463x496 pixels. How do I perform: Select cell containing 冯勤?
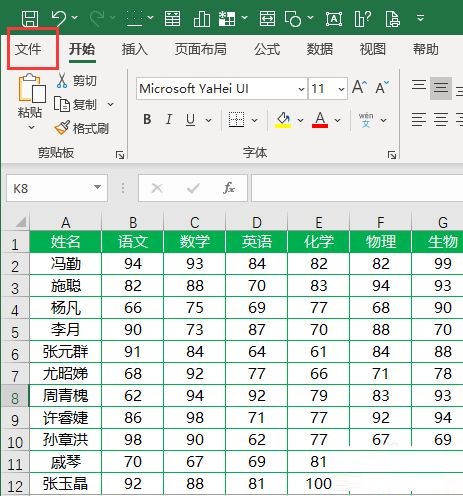tap(65, 264)
